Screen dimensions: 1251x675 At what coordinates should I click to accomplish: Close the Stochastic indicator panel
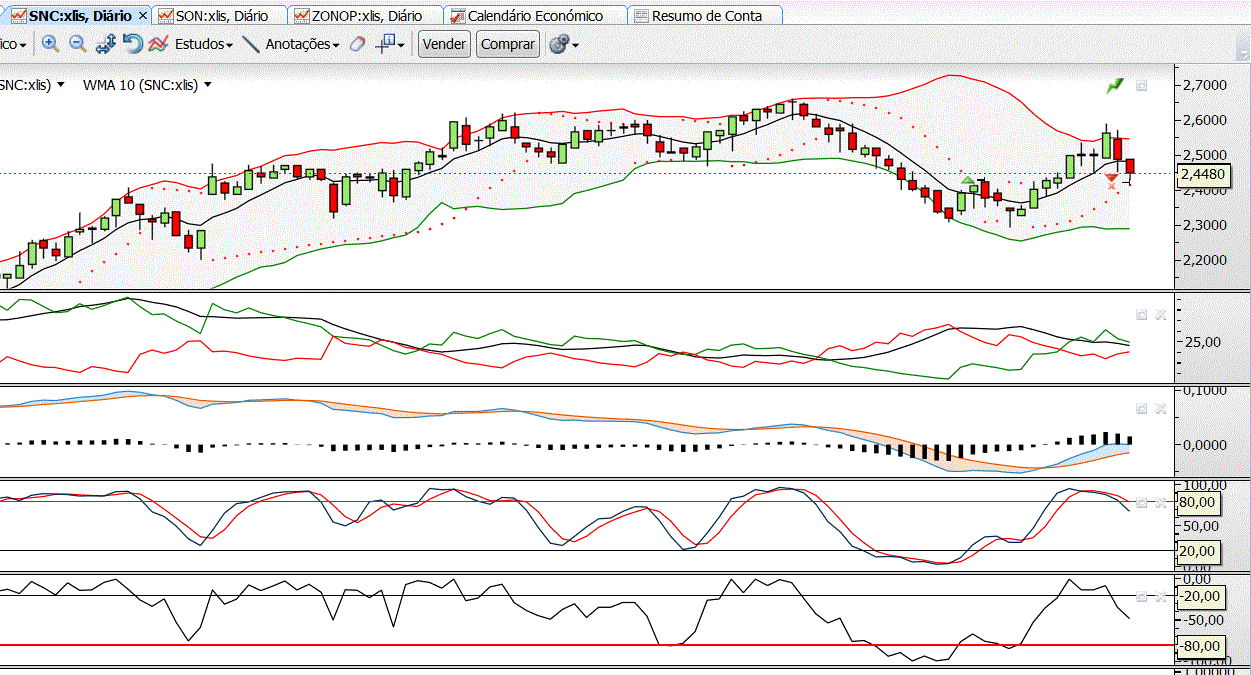point(1160,502)
